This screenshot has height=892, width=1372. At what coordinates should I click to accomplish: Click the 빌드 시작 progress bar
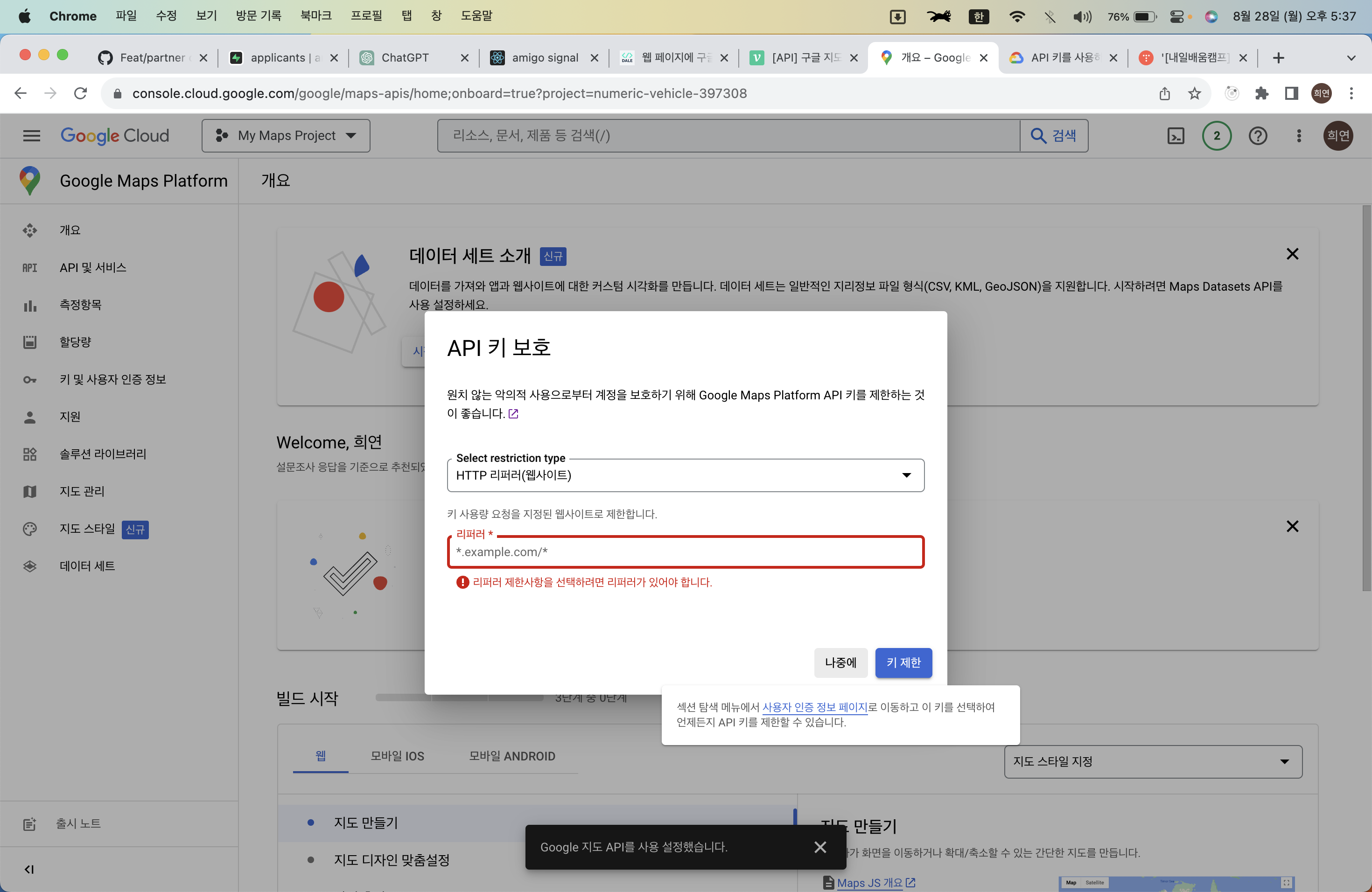point(459,697)
